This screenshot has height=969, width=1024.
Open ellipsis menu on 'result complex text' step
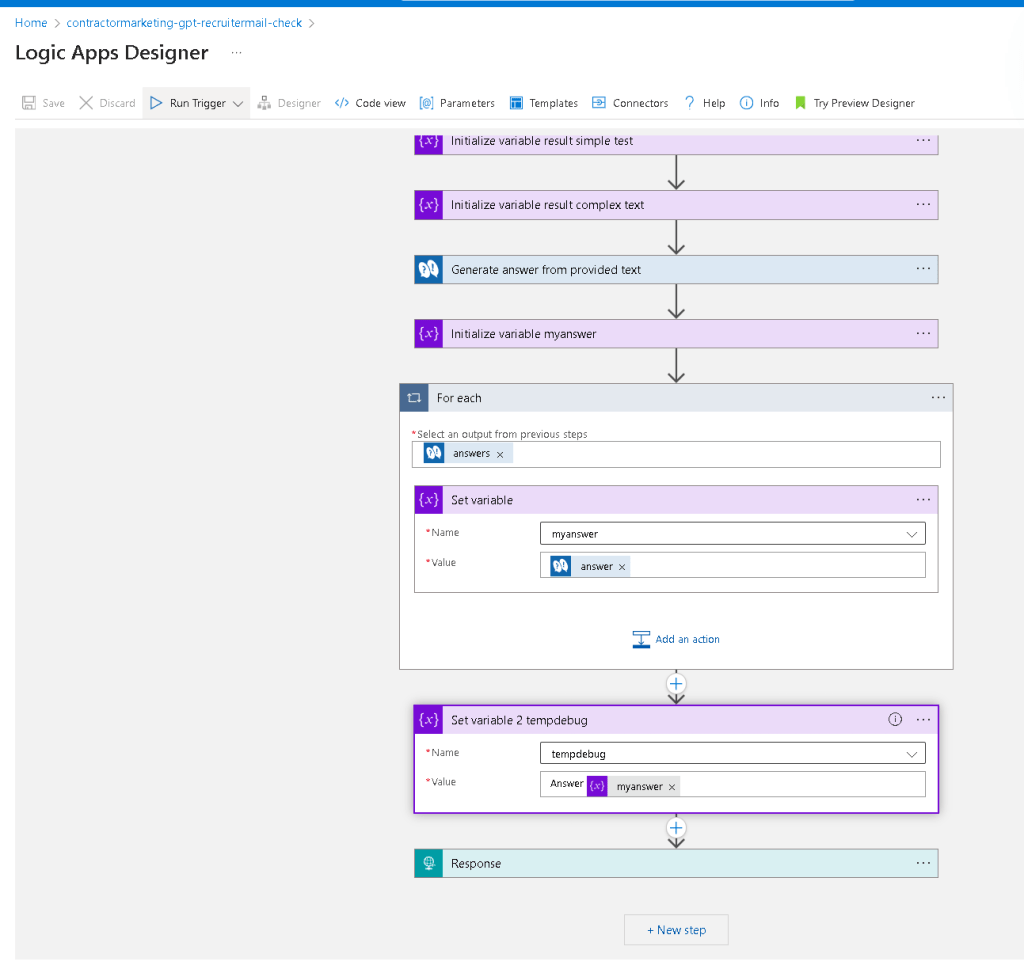point(923,204)
